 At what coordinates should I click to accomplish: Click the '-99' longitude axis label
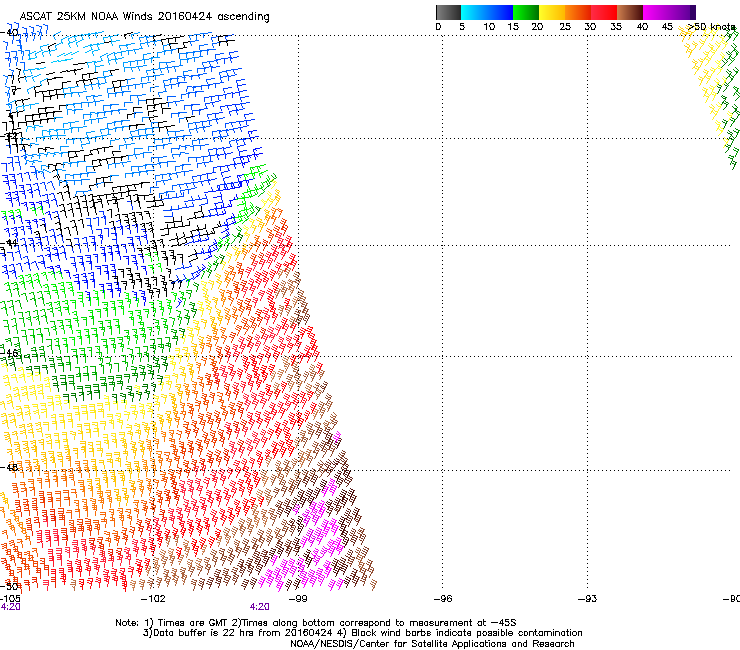298,599
